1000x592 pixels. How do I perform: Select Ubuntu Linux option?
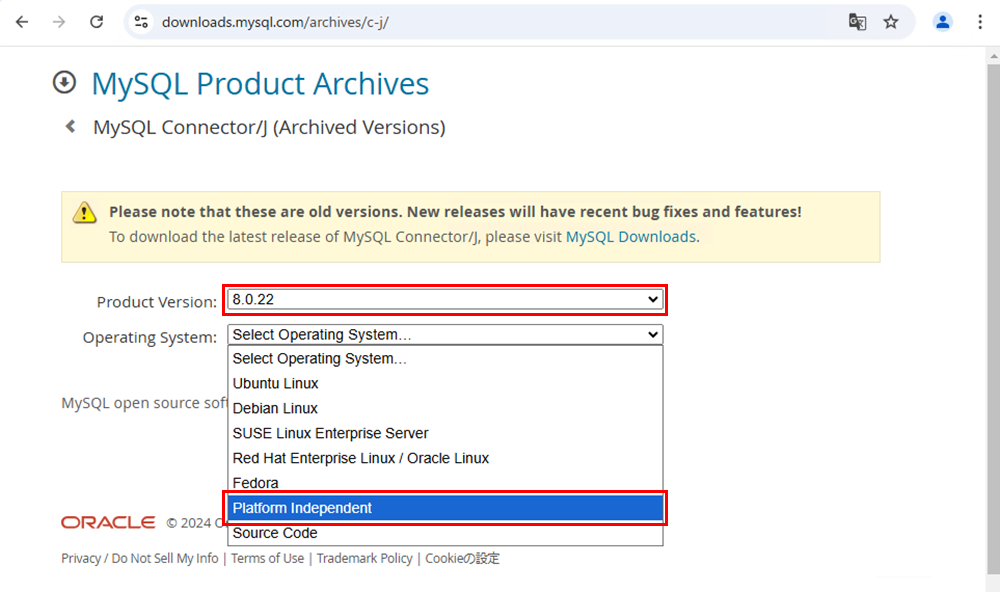point(445,383)
